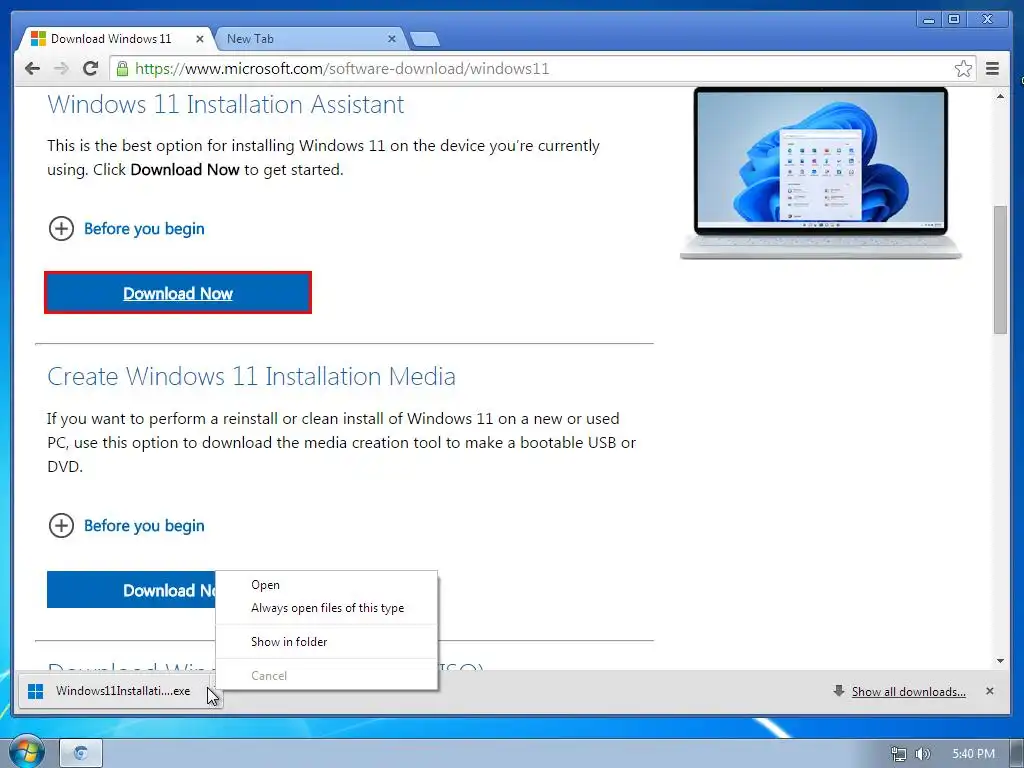Click the 5:40 PM taskbar clock
1024x768 pixels.
tap(973, 754)
